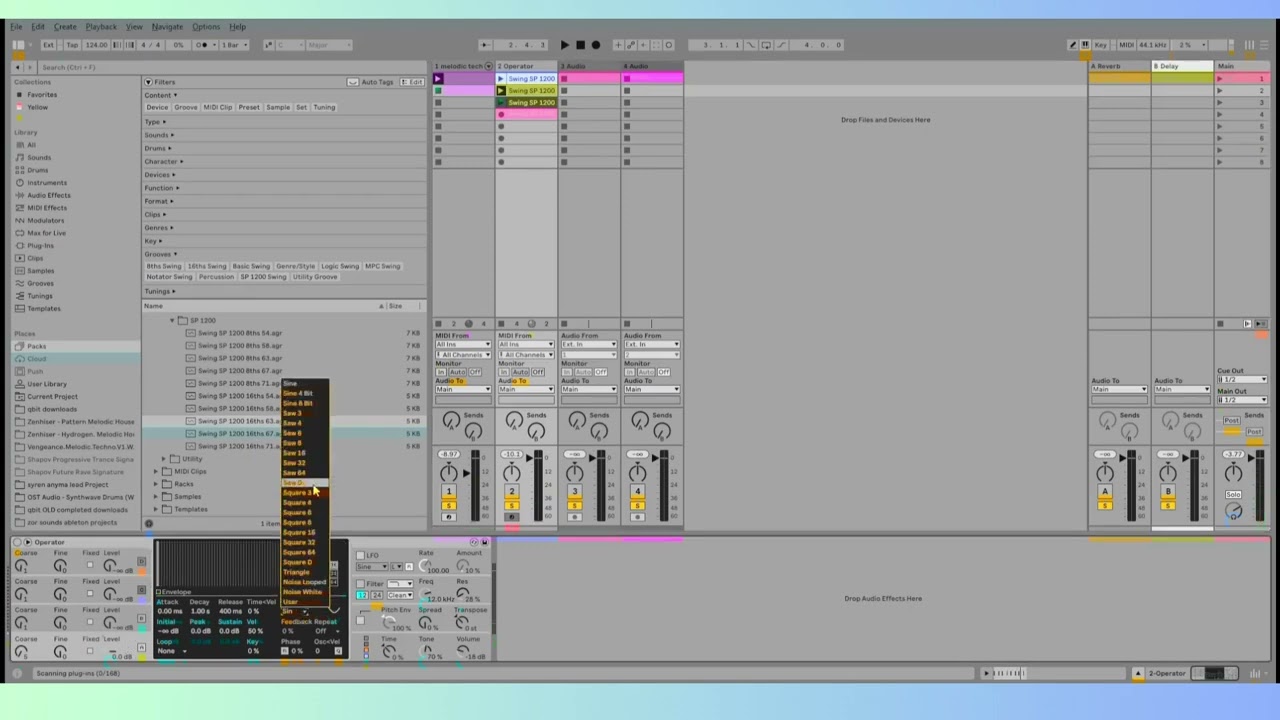Open Max for Live in sidebar
This screenshot has width=1280, height=720.
tap(46, 233)
